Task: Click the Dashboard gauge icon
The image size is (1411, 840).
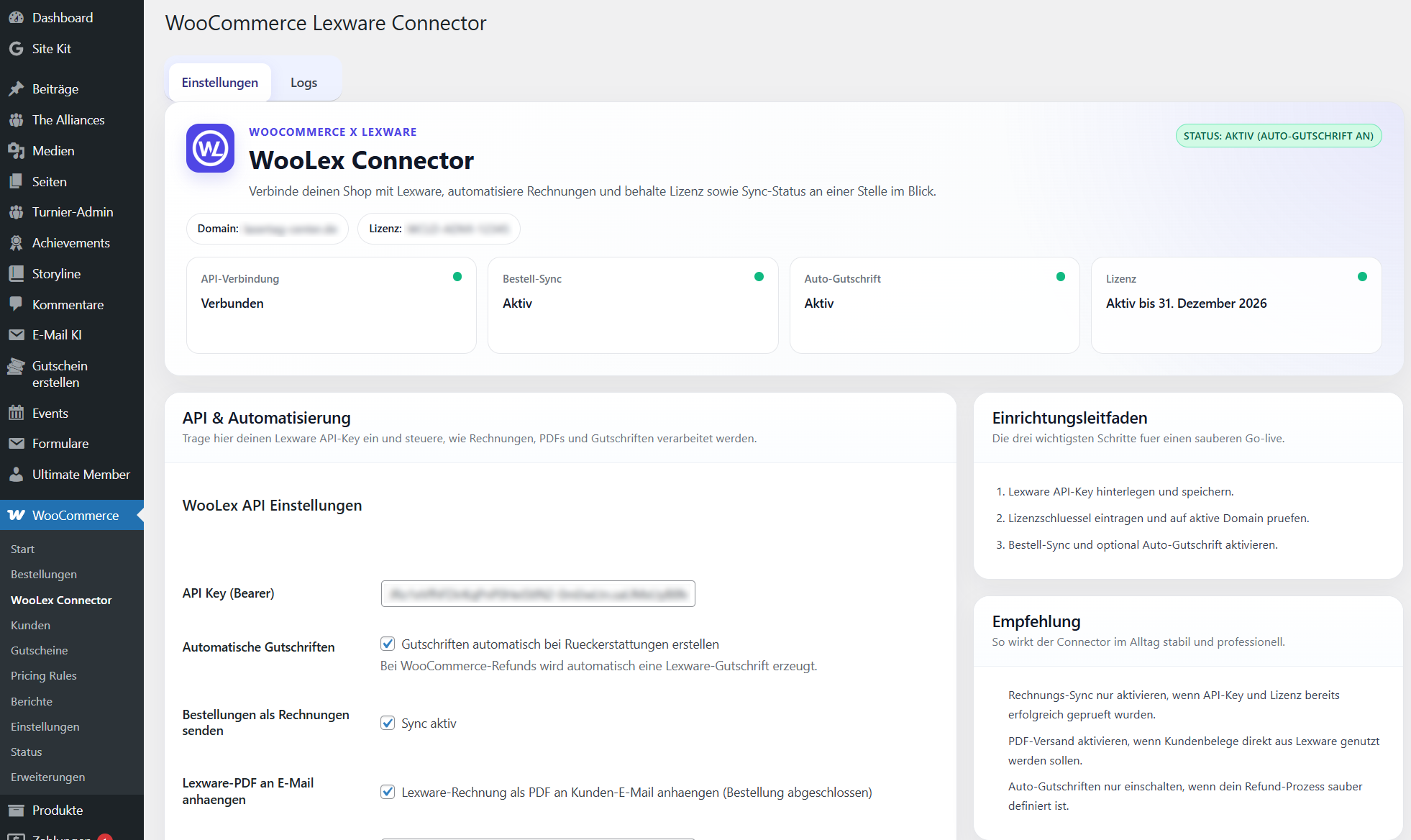Action: coord(16,18)
